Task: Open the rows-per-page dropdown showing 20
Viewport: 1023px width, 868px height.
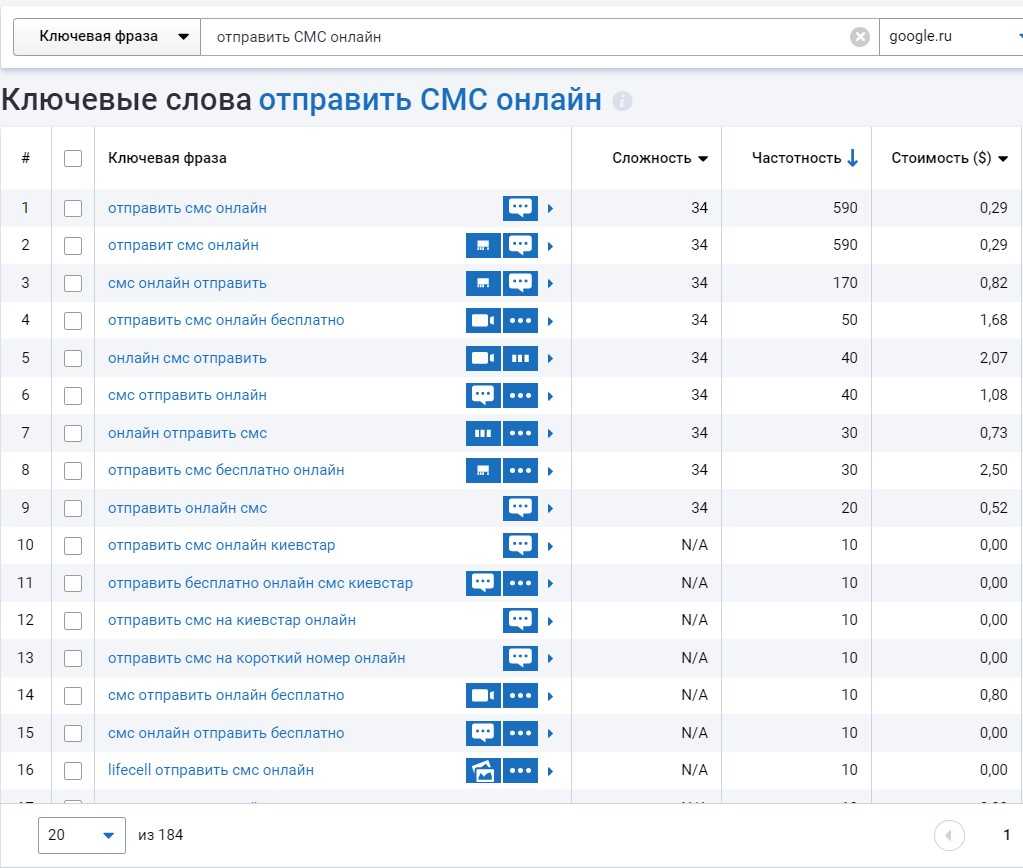Action: [82, 835]
